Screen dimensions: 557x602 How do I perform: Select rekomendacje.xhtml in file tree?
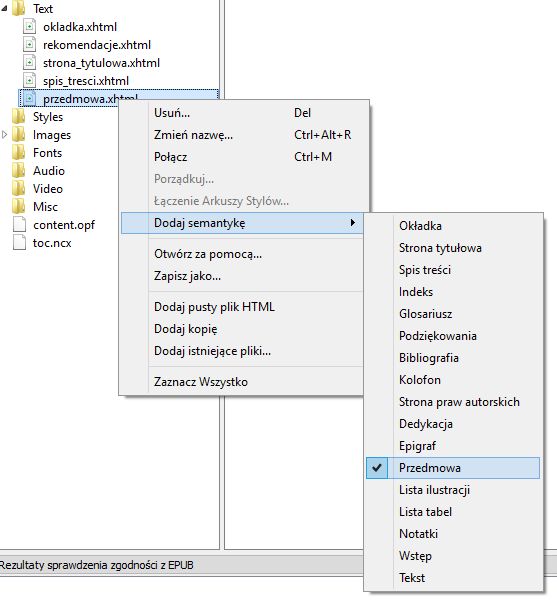tap(97, 45)
